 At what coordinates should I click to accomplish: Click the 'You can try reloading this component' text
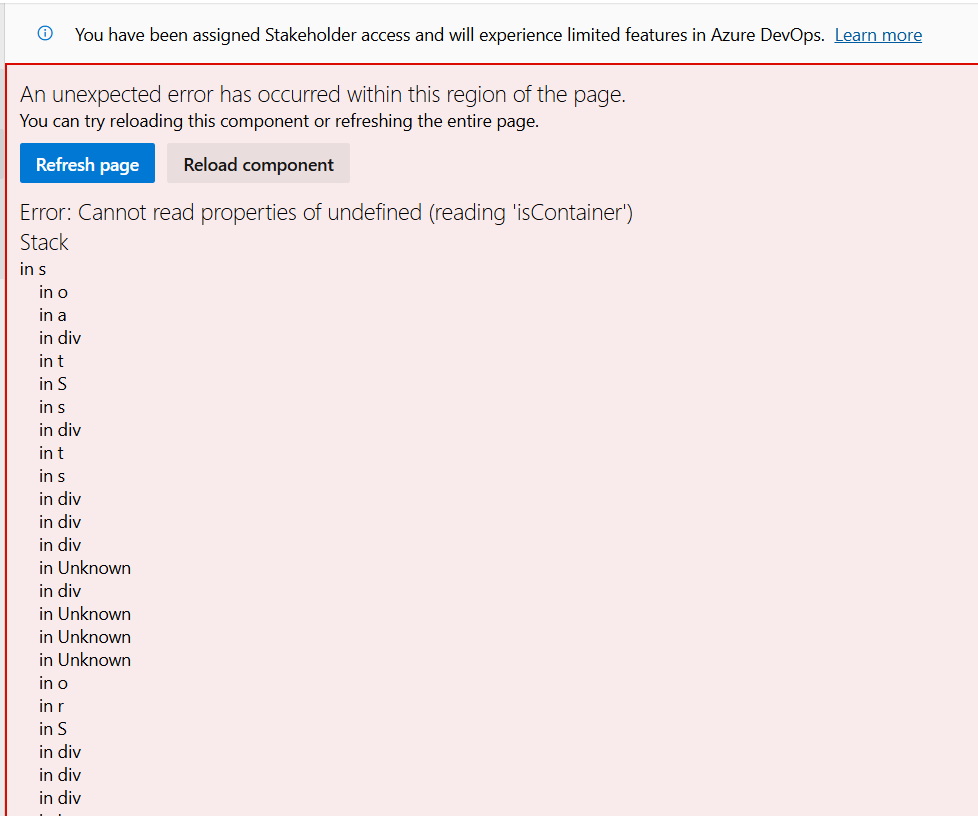tap(279, 121)
